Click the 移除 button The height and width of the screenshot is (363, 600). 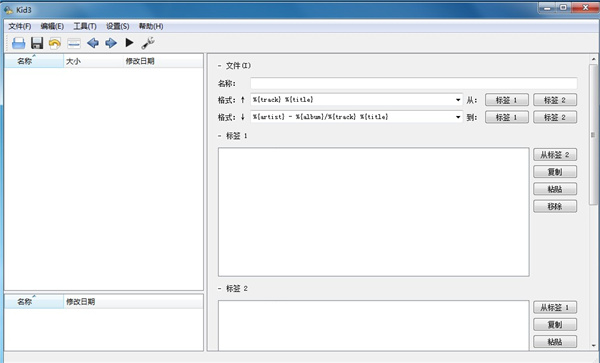555,206
